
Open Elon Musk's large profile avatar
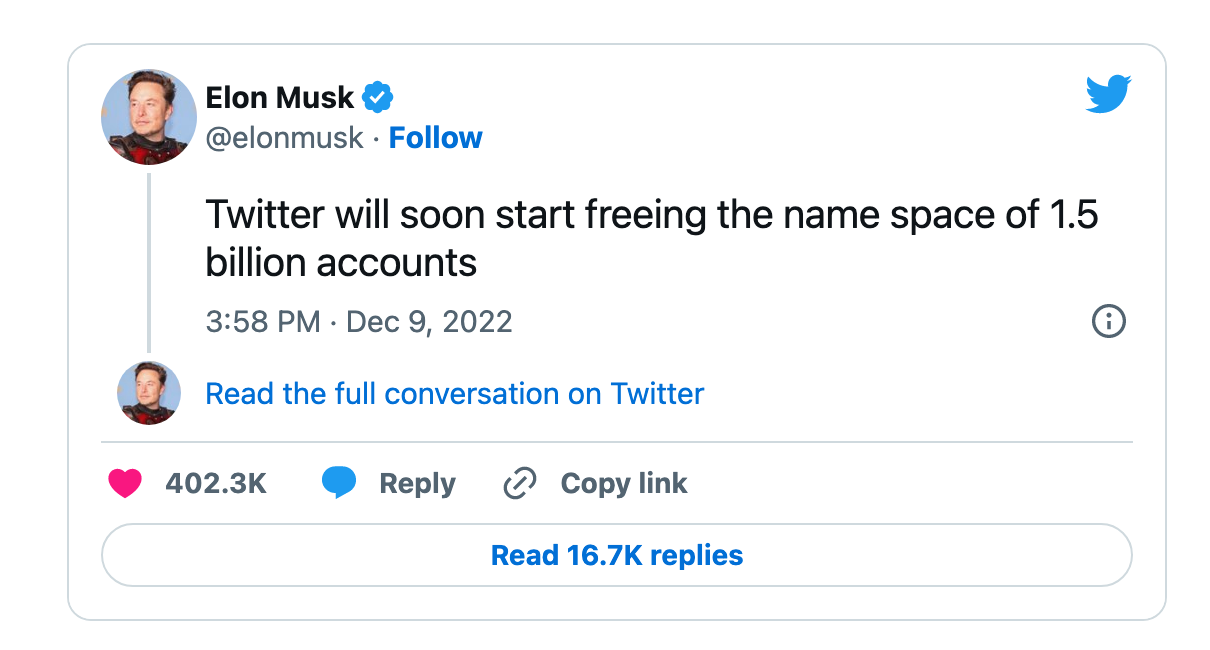pos(149,117)
